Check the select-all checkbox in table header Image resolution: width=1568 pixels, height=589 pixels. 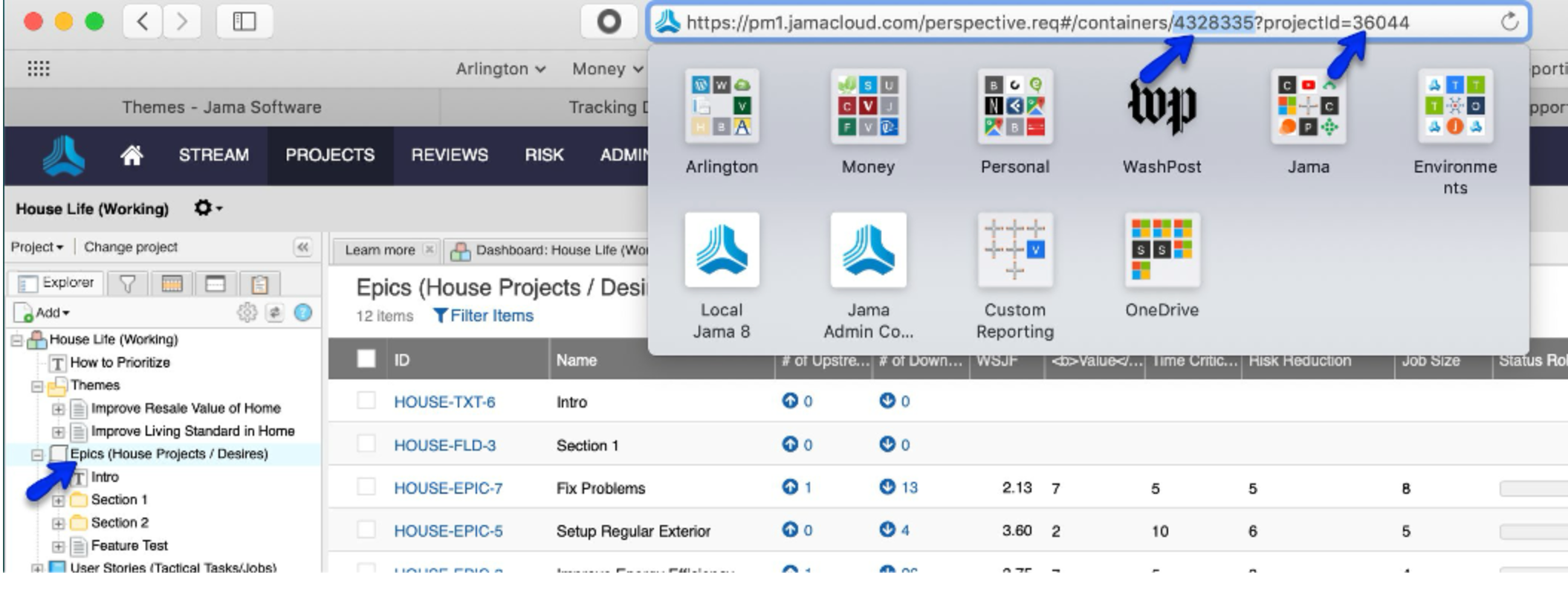click(x=366, y=359)
